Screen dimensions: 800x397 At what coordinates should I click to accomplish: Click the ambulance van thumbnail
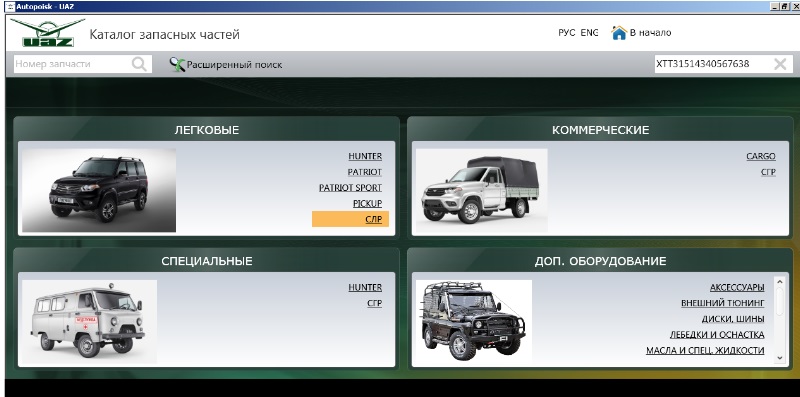coord(89,321)
